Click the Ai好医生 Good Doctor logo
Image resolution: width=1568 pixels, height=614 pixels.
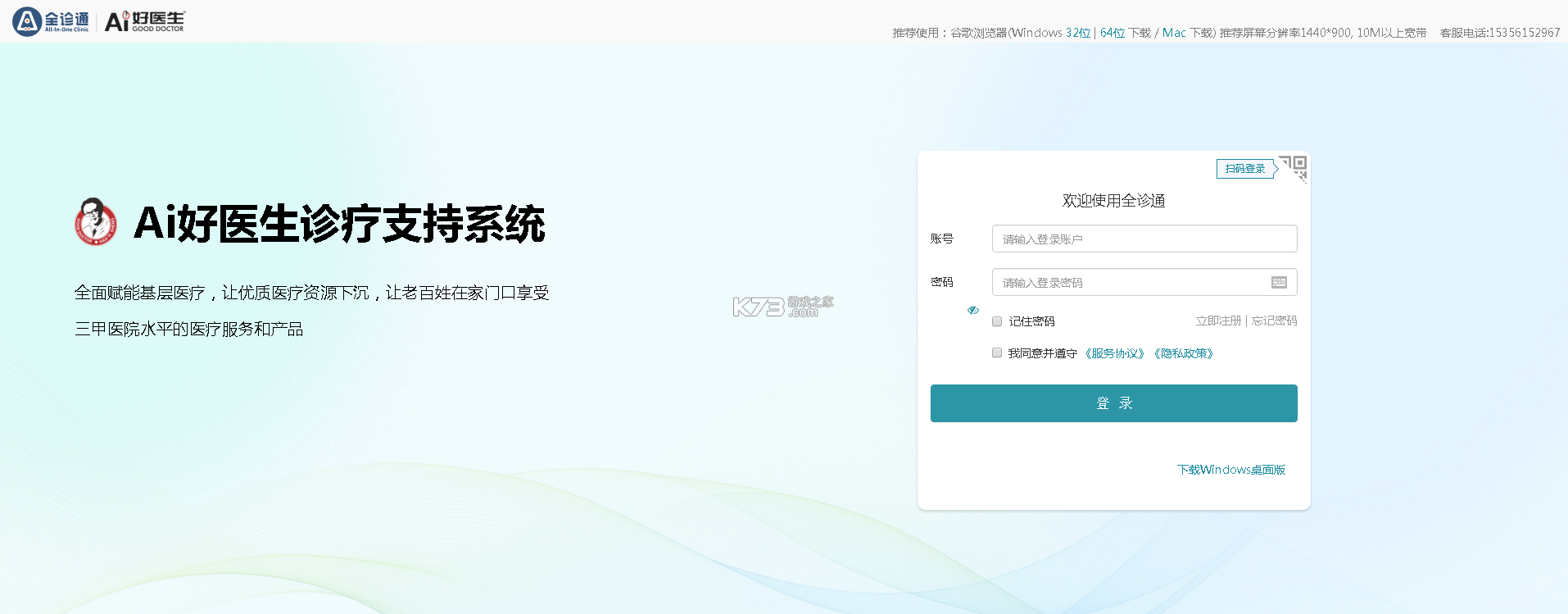(x=145, y=21)
